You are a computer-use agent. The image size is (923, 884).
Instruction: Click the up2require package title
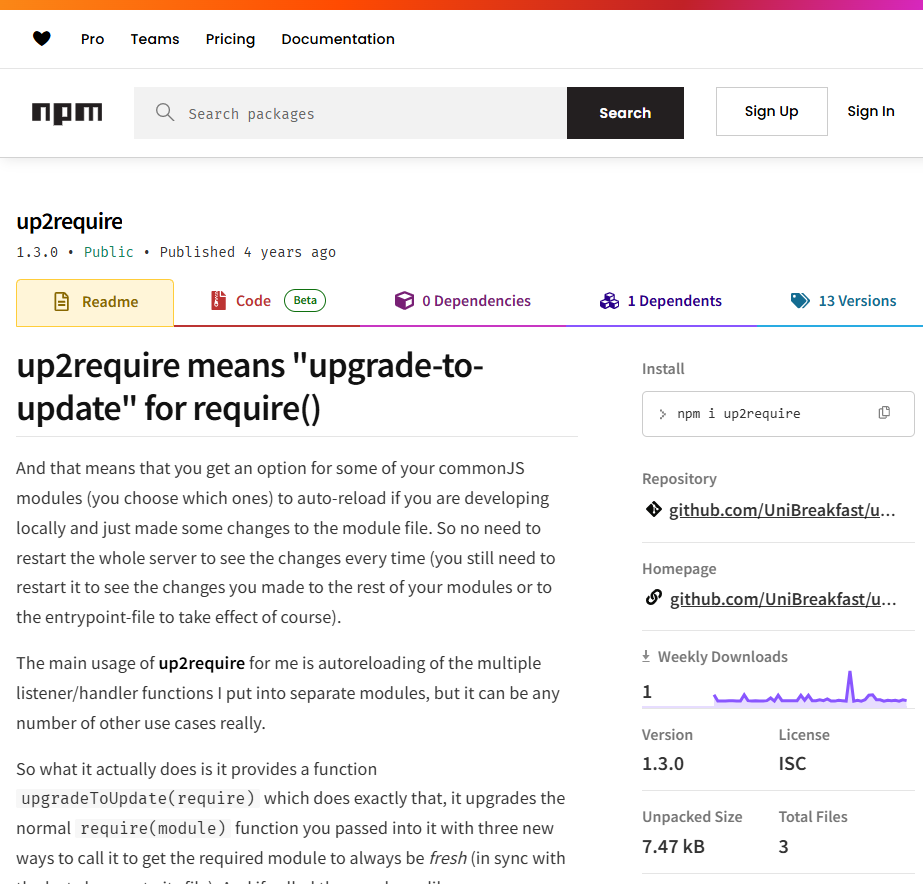[69, 221]
